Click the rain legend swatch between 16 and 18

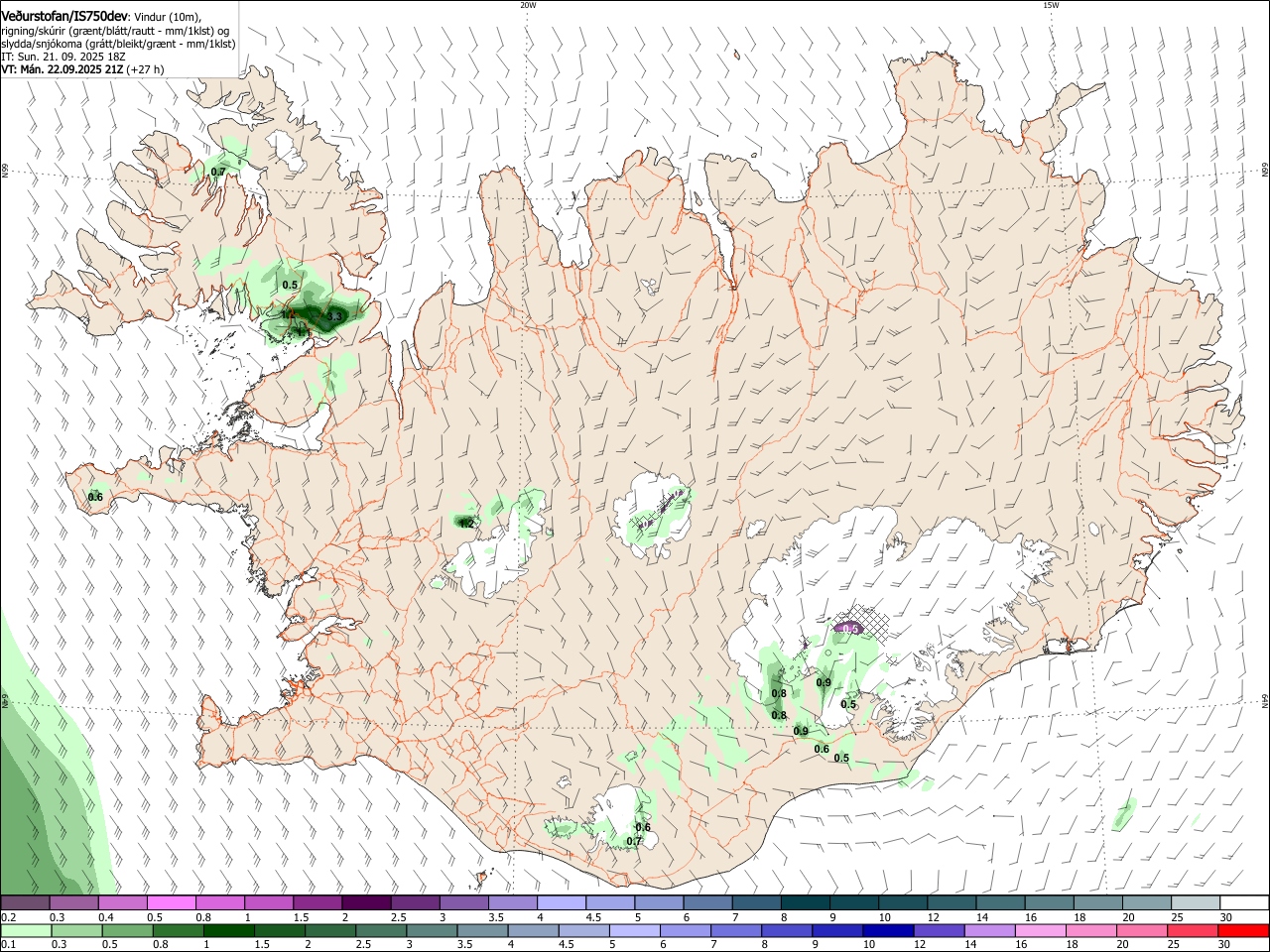pyautogui.click(x=1039, y=930)
